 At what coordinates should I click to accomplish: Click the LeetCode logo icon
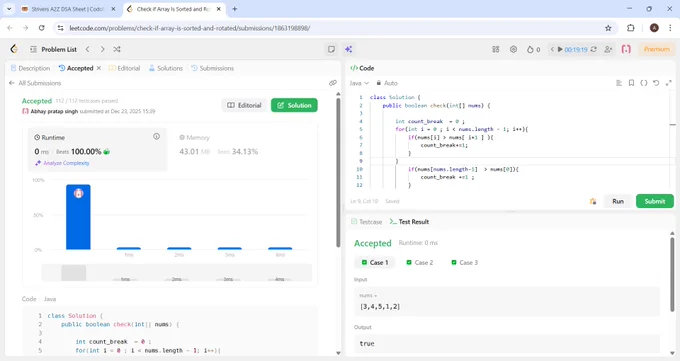14,49
